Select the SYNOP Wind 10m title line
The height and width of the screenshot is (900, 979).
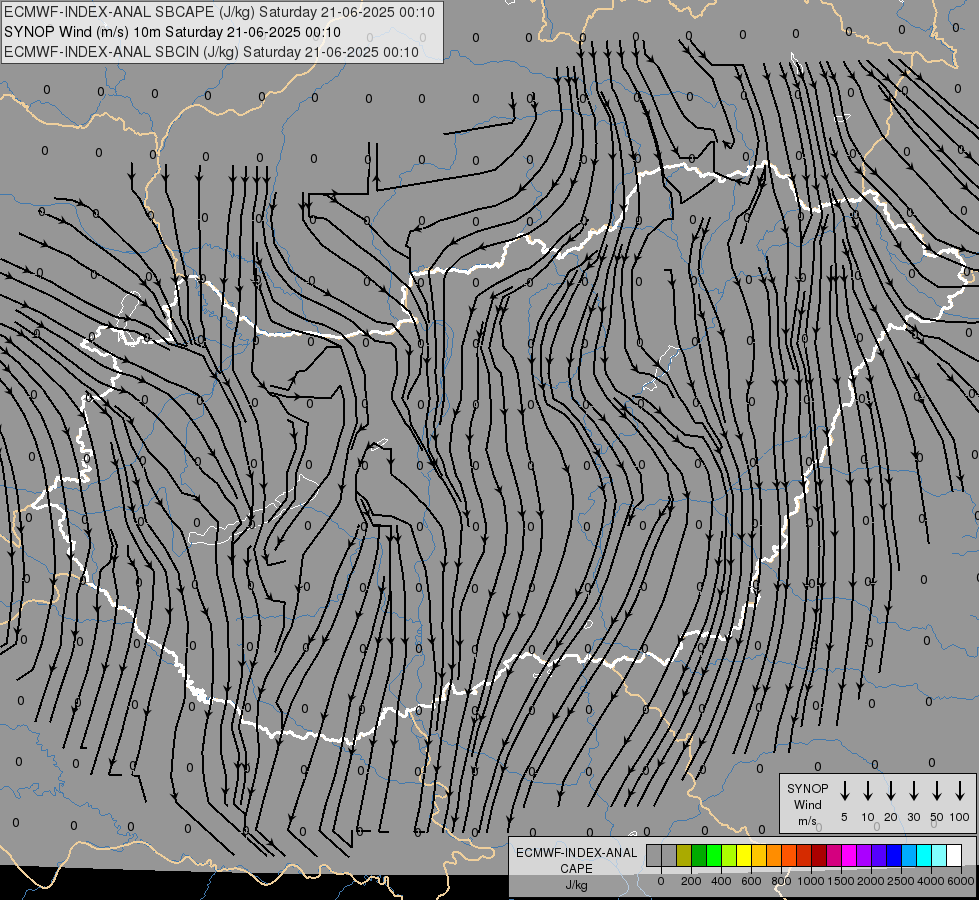172,32
